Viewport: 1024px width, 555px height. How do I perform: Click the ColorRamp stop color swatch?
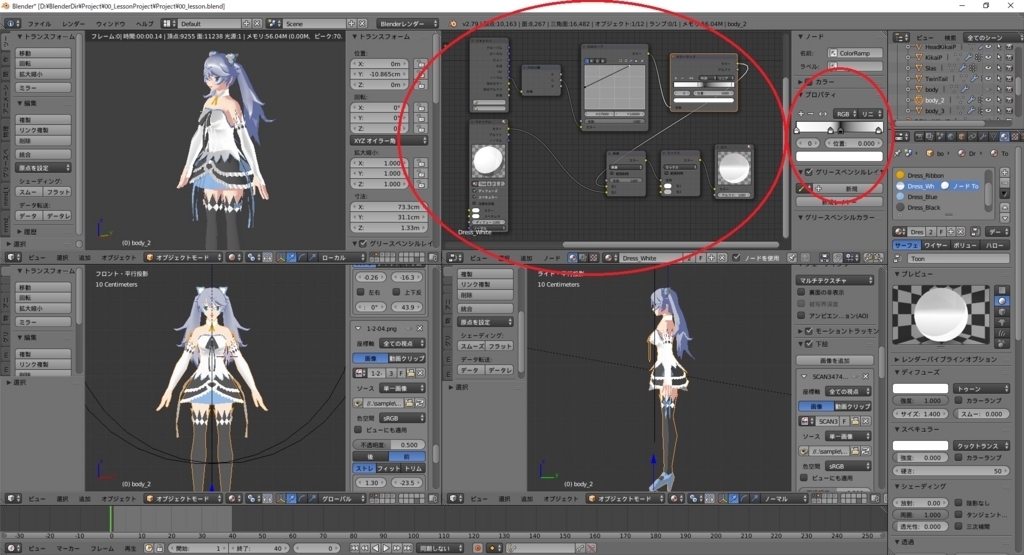tap(839, 156)
